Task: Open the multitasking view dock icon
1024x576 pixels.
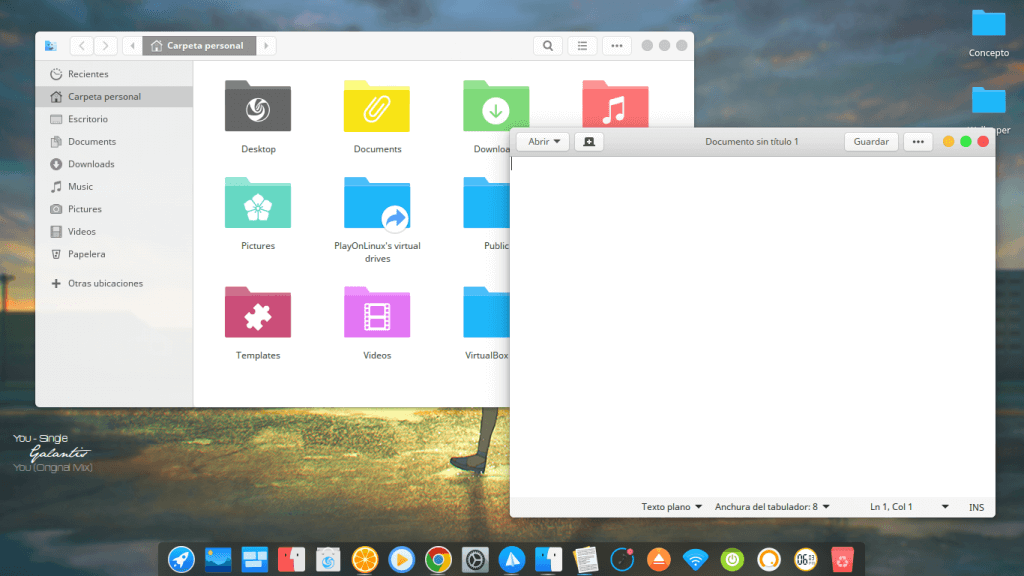Action: pos(255,560)
